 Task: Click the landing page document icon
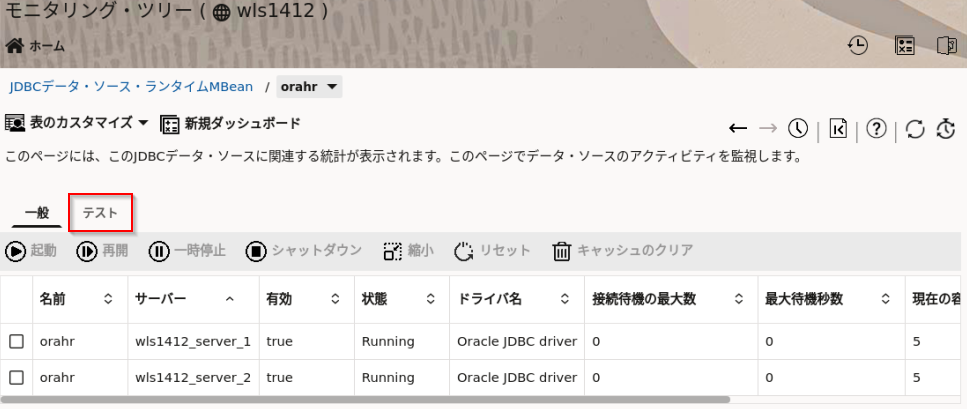(x=838, y=128)
